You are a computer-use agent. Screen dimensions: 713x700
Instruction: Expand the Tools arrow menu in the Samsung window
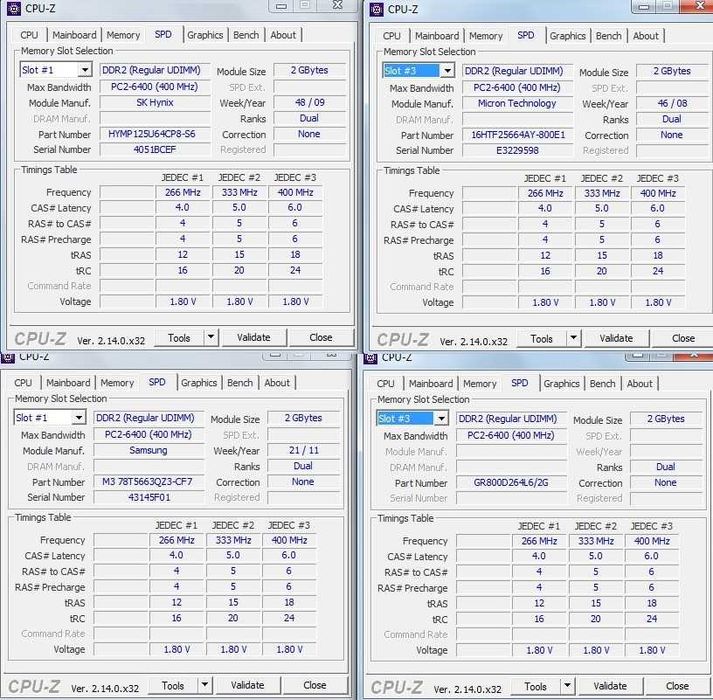(205, 685)
